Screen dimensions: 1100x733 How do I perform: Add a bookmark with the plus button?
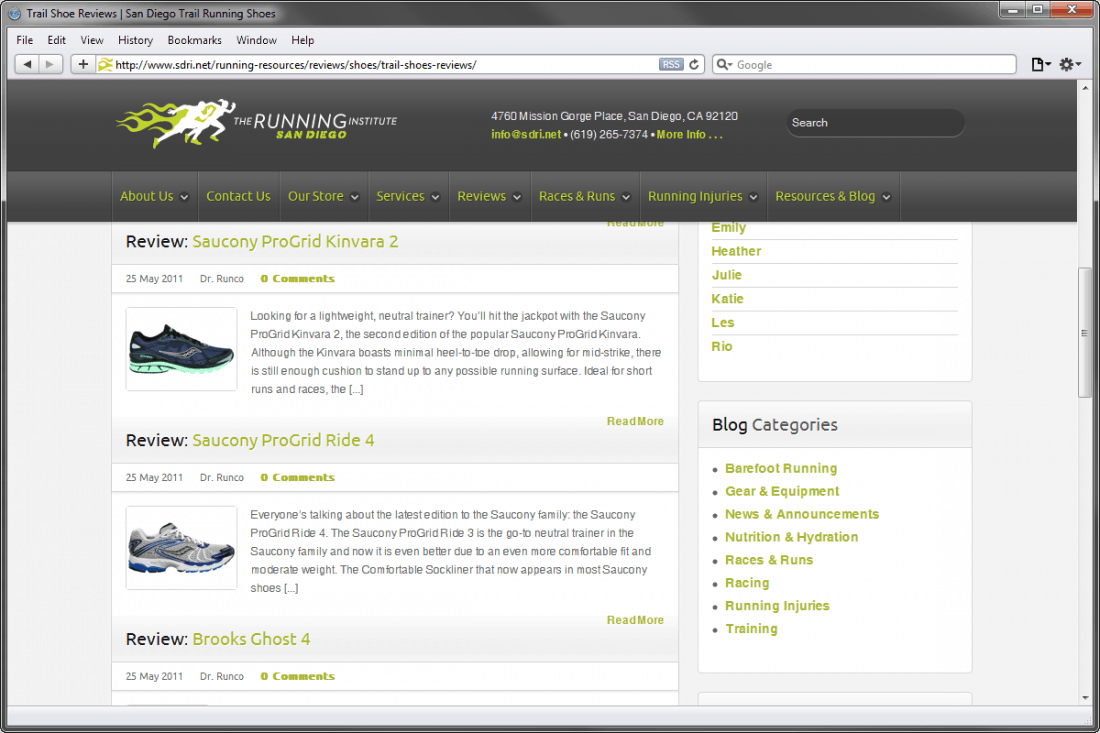[x=83, y=65]
